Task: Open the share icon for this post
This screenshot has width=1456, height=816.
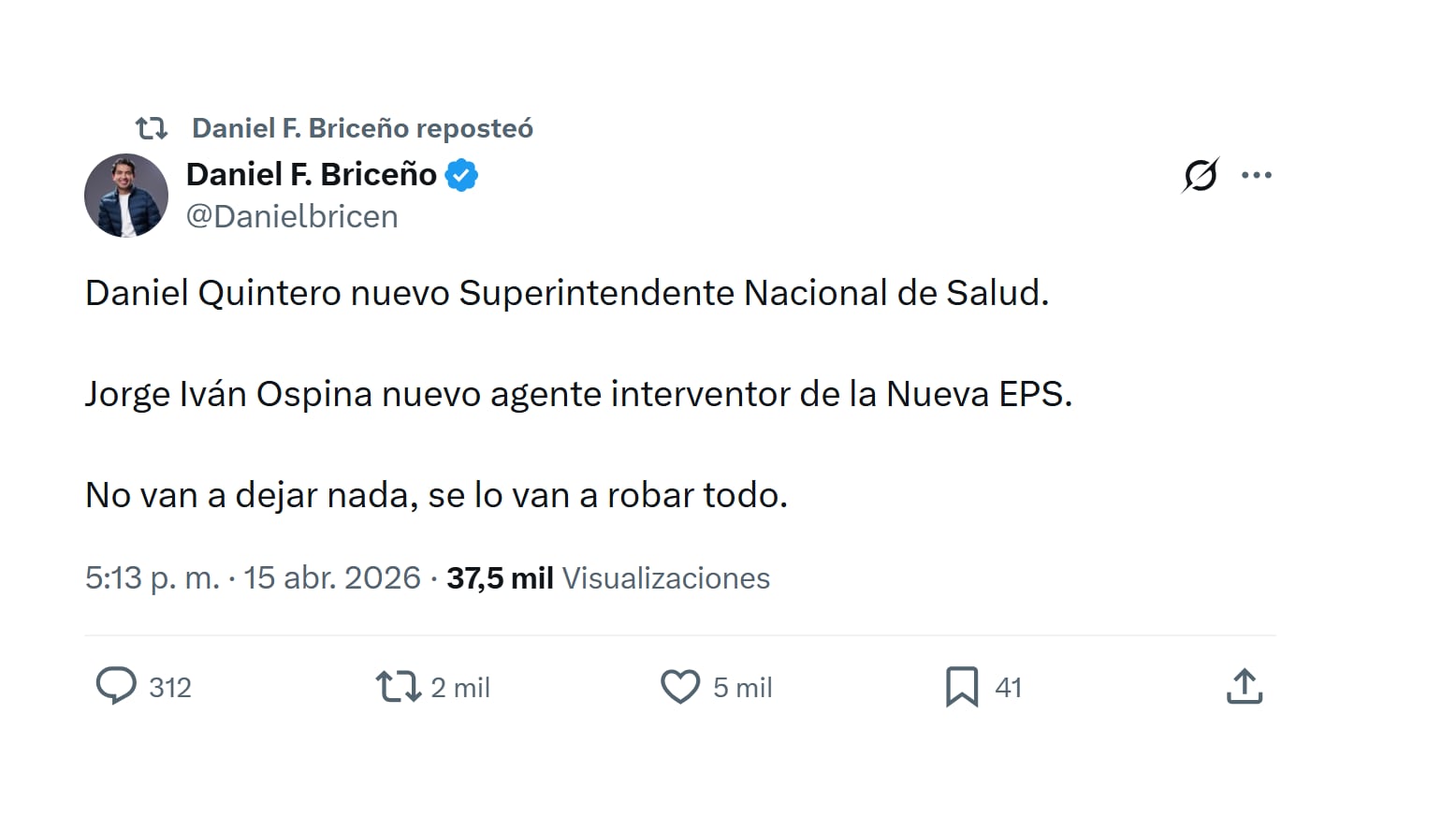Action: click(x=1244, y=686)
